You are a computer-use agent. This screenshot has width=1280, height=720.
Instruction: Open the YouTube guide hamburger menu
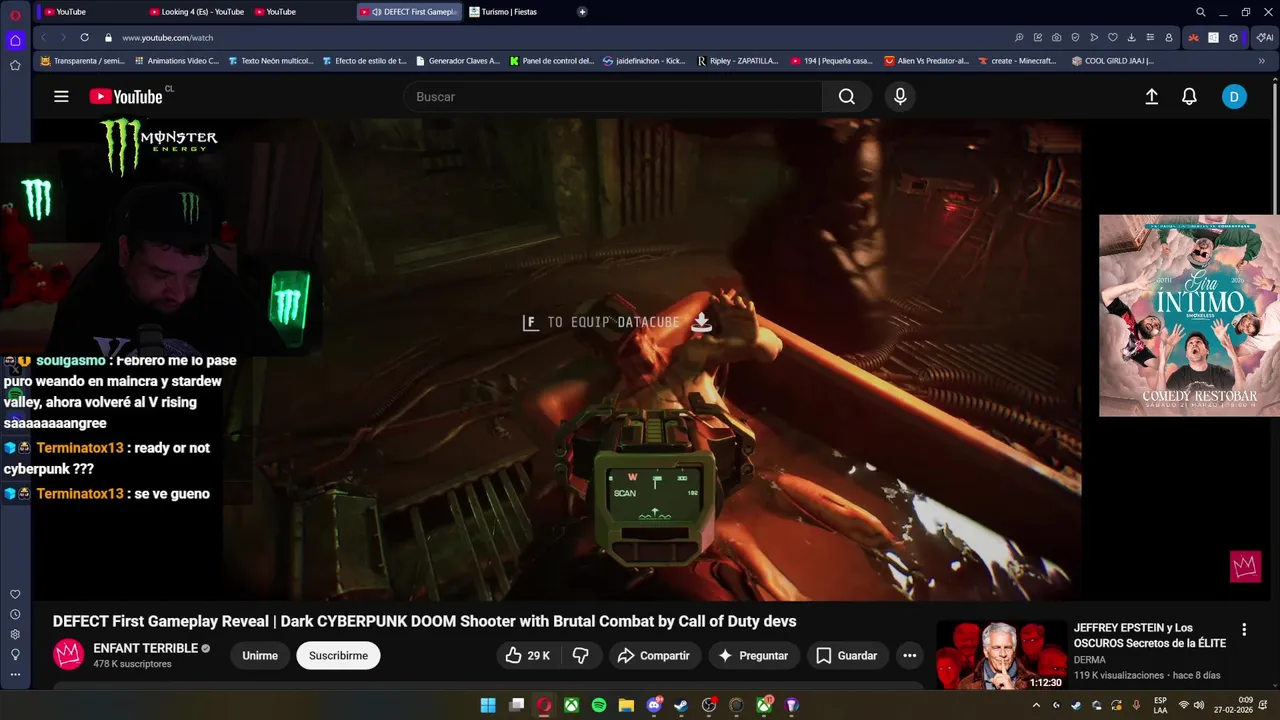pyautogui.click(x=61, y=97)
